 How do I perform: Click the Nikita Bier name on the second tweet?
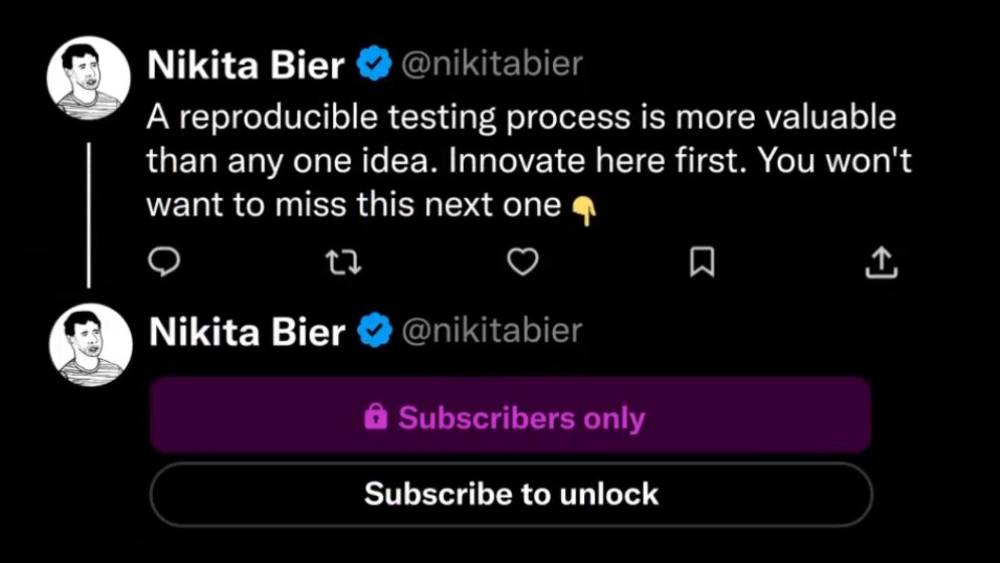tap(247, 332)
